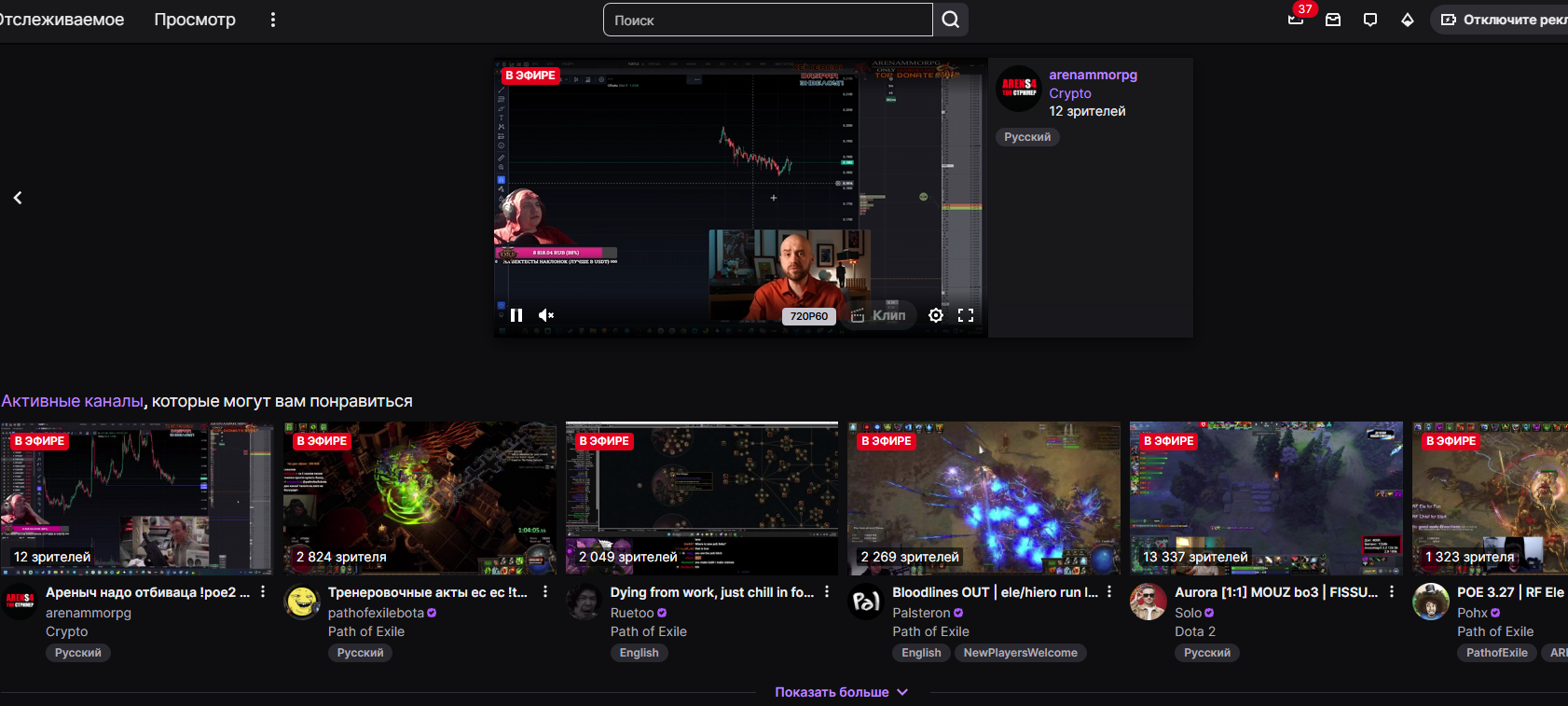The width and height of the screenshot is (1568, 706).
Task: Open the Отслеживаемое tab
Action: click(x=62, y=20)
